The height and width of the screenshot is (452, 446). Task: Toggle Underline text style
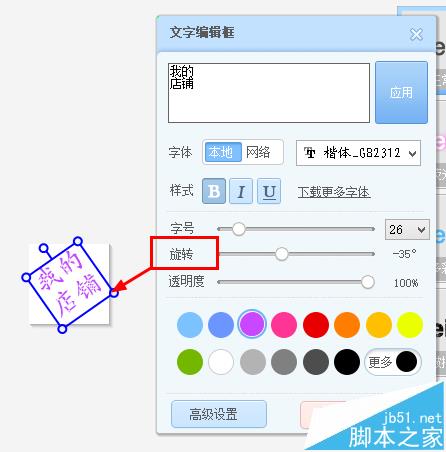(x=269, y=191)
